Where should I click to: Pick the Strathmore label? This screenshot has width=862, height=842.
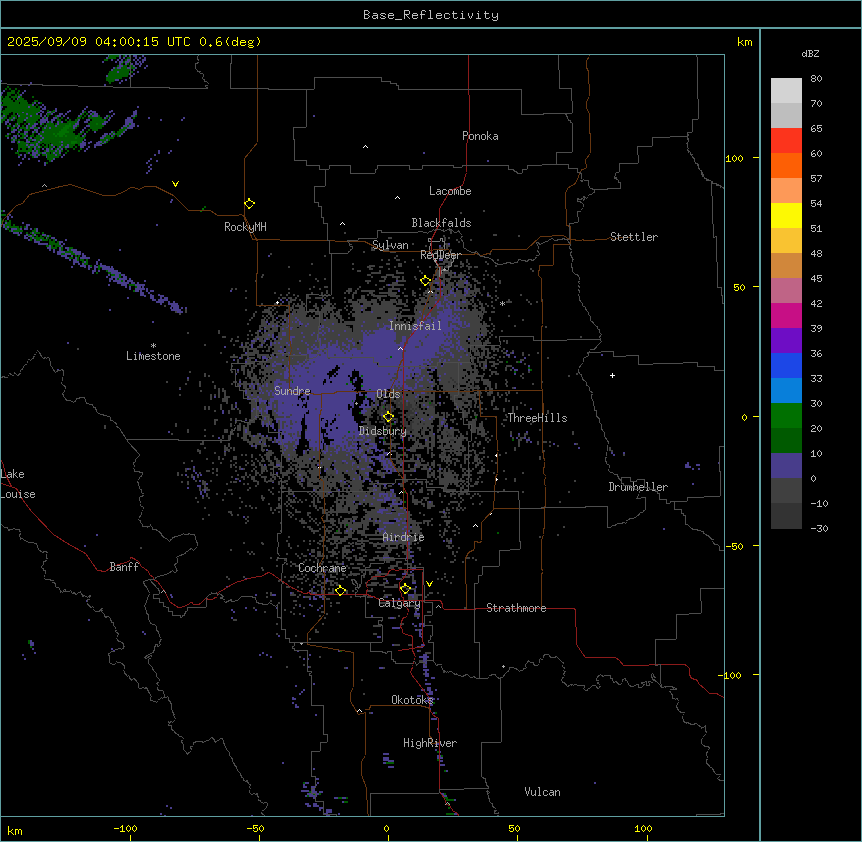[x=516, y=608]
